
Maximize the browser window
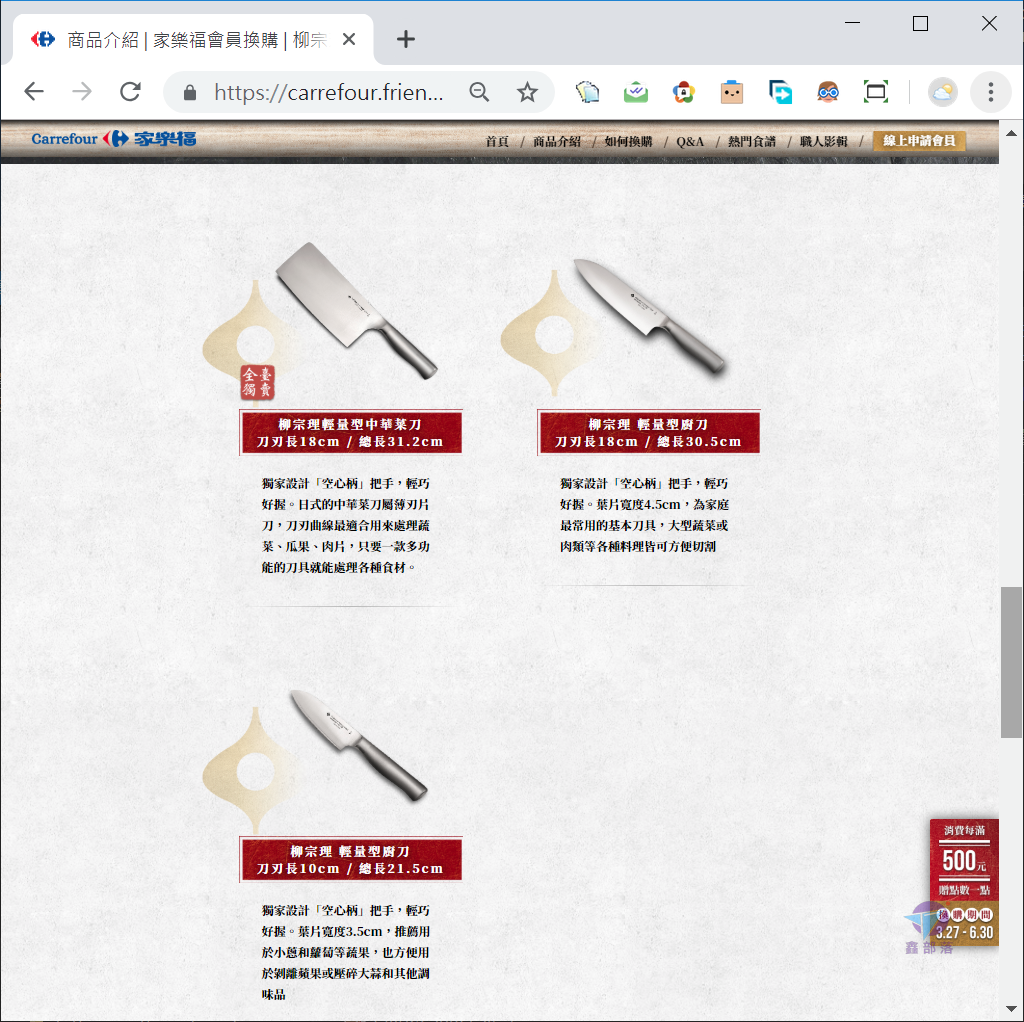click(920, 24)
